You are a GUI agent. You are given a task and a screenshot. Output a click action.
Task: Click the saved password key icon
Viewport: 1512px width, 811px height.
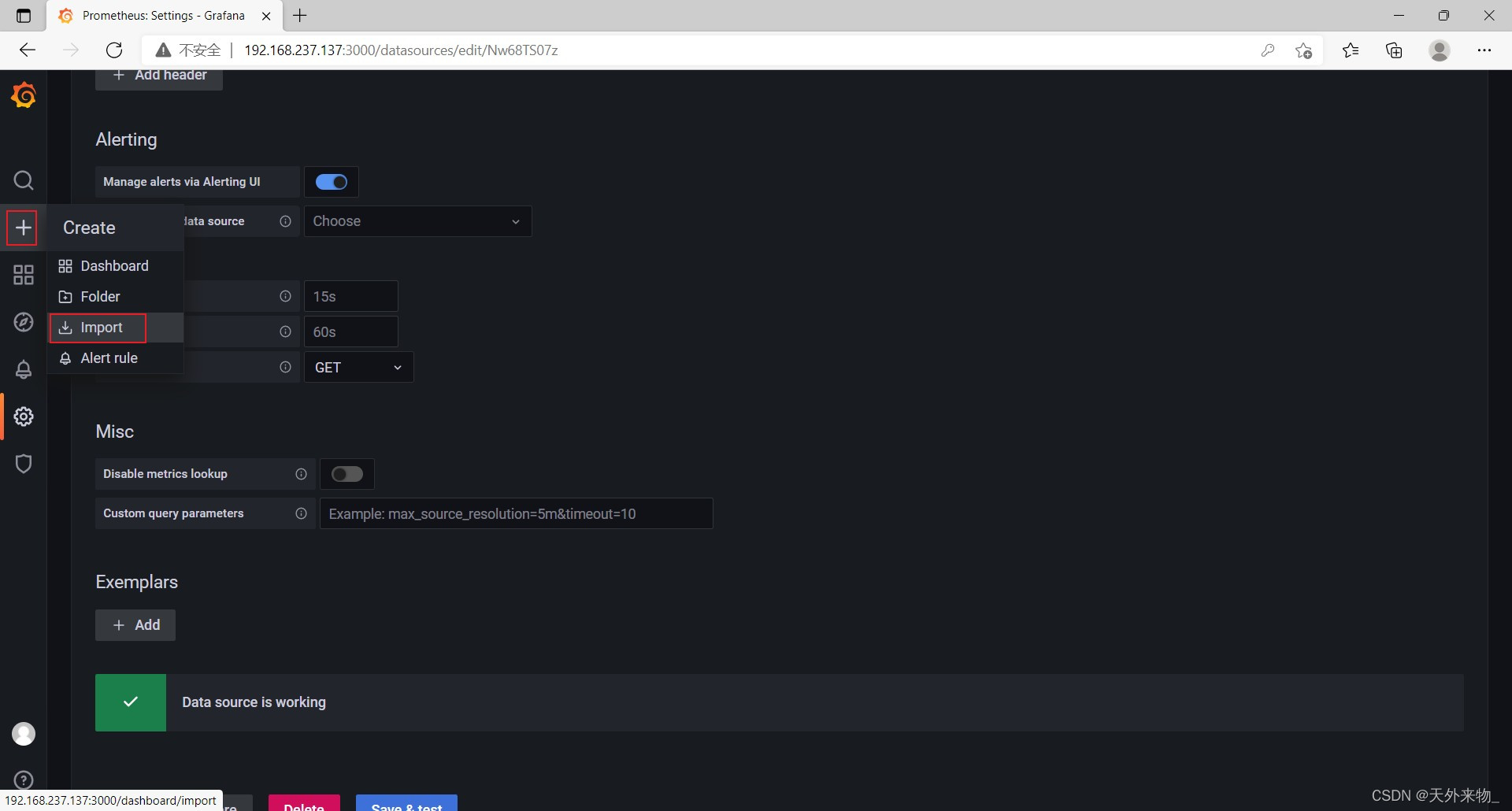point(1268,50)
